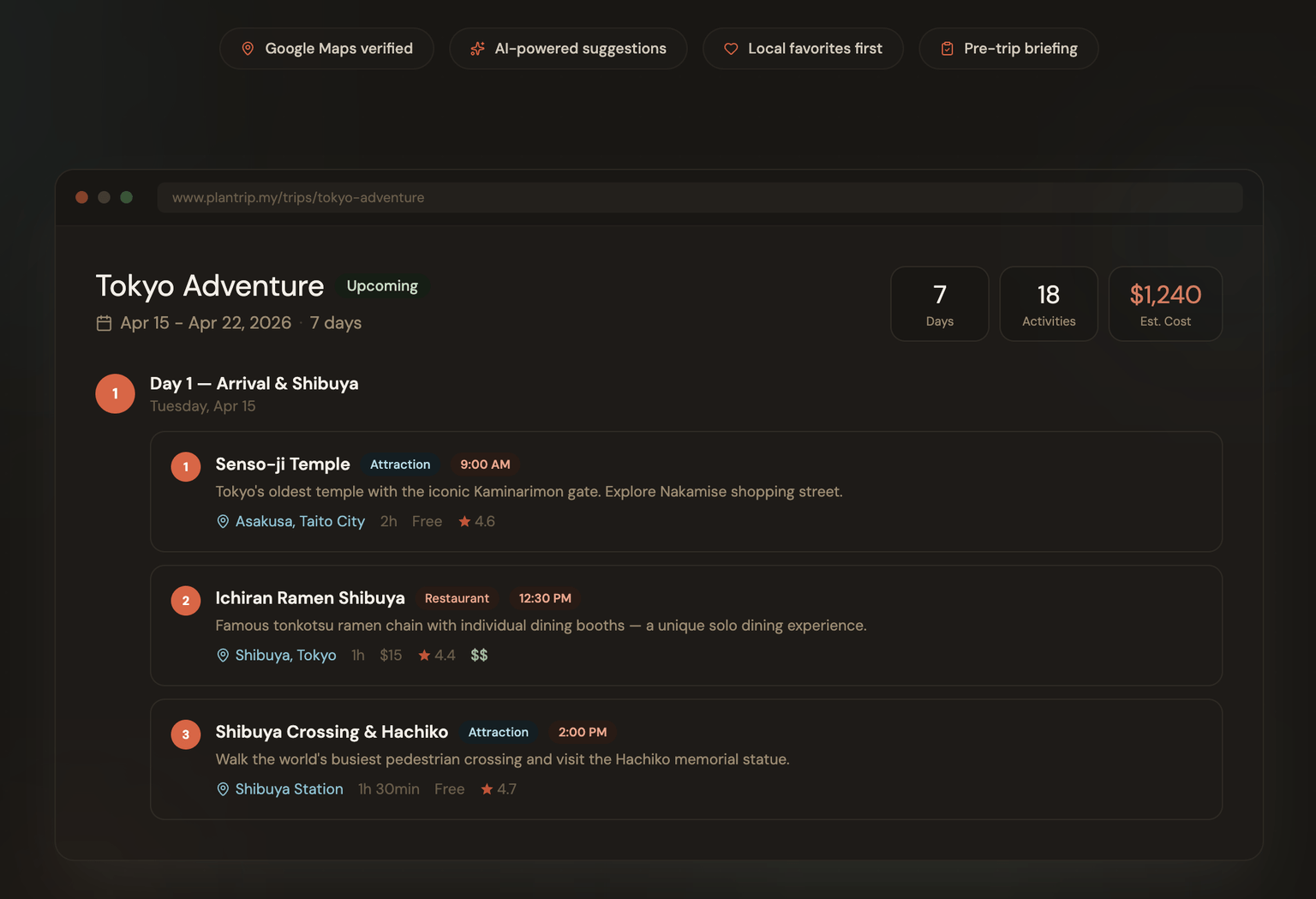Click the Hachiko memorial statue description
This screenshot has width=1316, height=899.
[x=502, y=758]
